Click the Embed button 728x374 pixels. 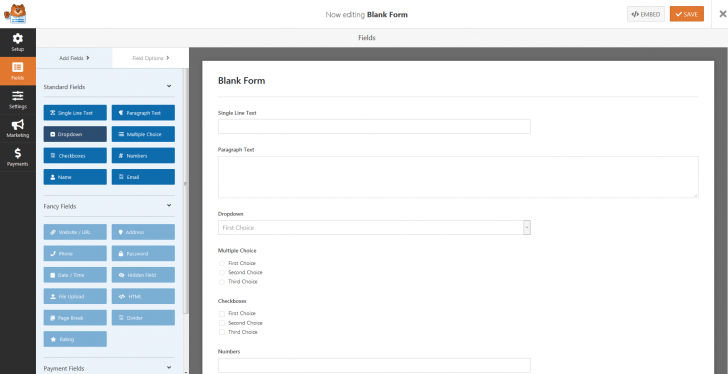(646, 14)
